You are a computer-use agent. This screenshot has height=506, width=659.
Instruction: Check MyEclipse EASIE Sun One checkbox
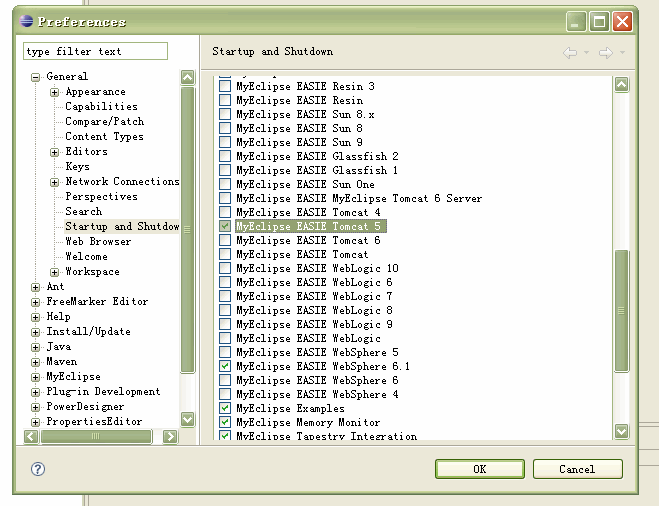pyautogui.click(x=225, y=184)
